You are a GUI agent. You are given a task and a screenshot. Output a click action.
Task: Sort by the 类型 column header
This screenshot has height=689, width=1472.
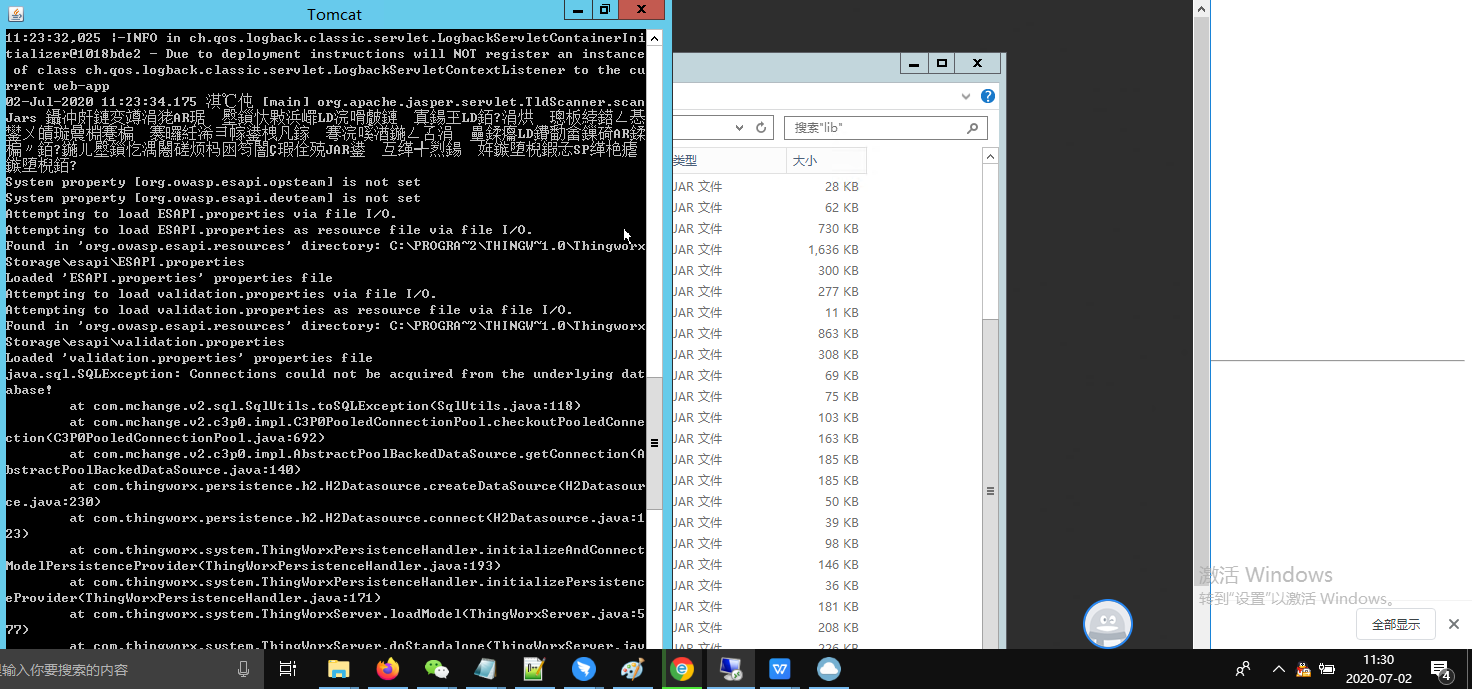728,160
